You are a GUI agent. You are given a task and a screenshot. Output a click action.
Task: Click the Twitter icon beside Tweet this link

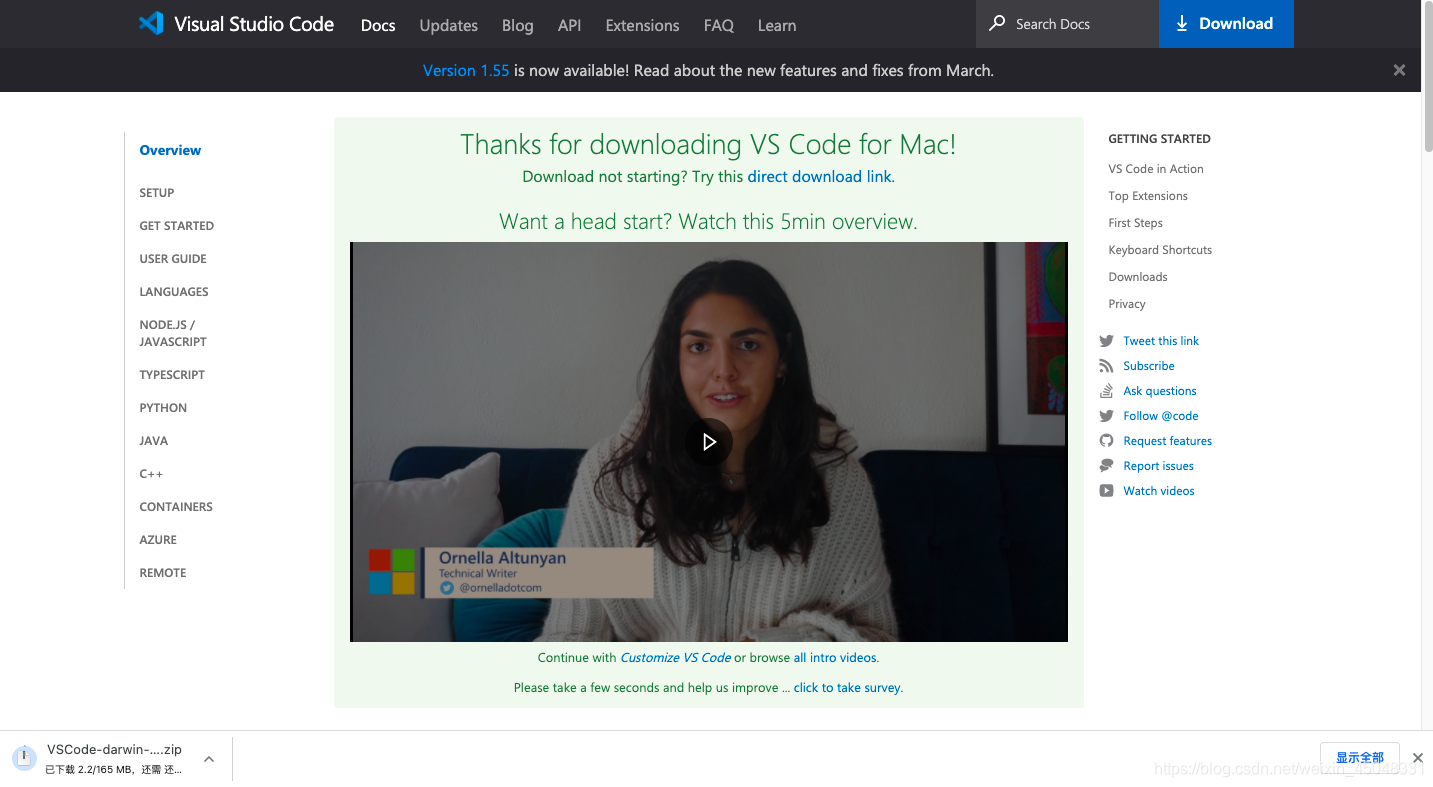coord(1106,341)
